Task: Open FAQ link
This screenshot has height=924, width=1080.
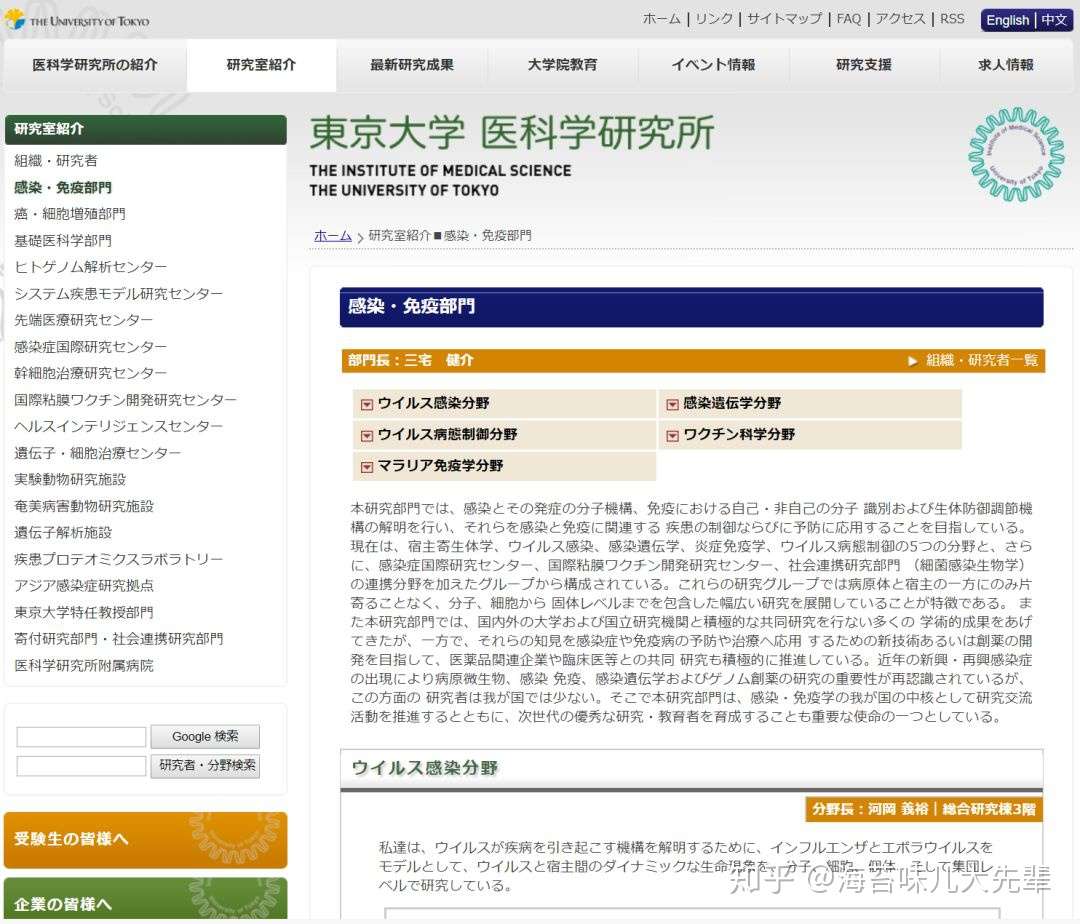Action: tap(849, 19)
